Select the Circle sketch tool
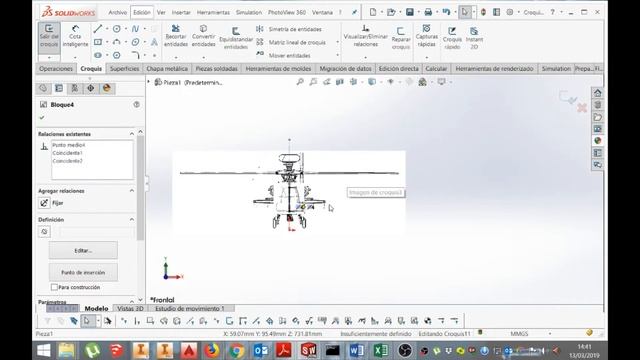The height and width of the screenshot is (360, 640). click(117, 29)
